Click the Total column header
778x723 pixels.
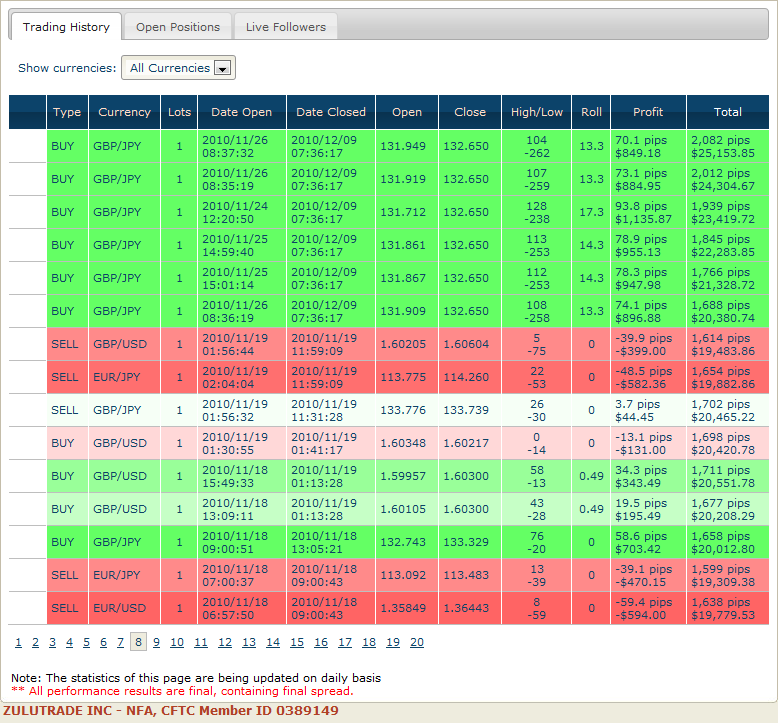[x=727, y=112]
